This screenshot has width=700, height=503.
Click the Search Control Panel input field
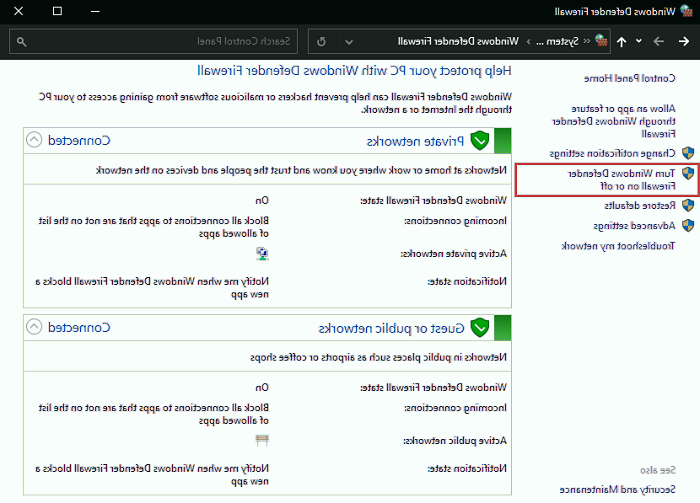(154, 42)
